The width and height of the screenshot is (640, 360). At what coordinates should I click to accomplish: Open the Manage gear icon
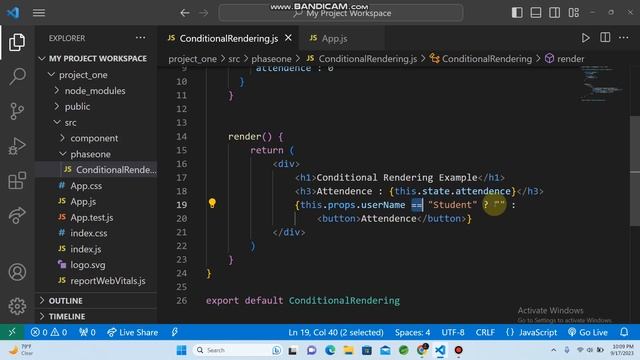(17, 306)
